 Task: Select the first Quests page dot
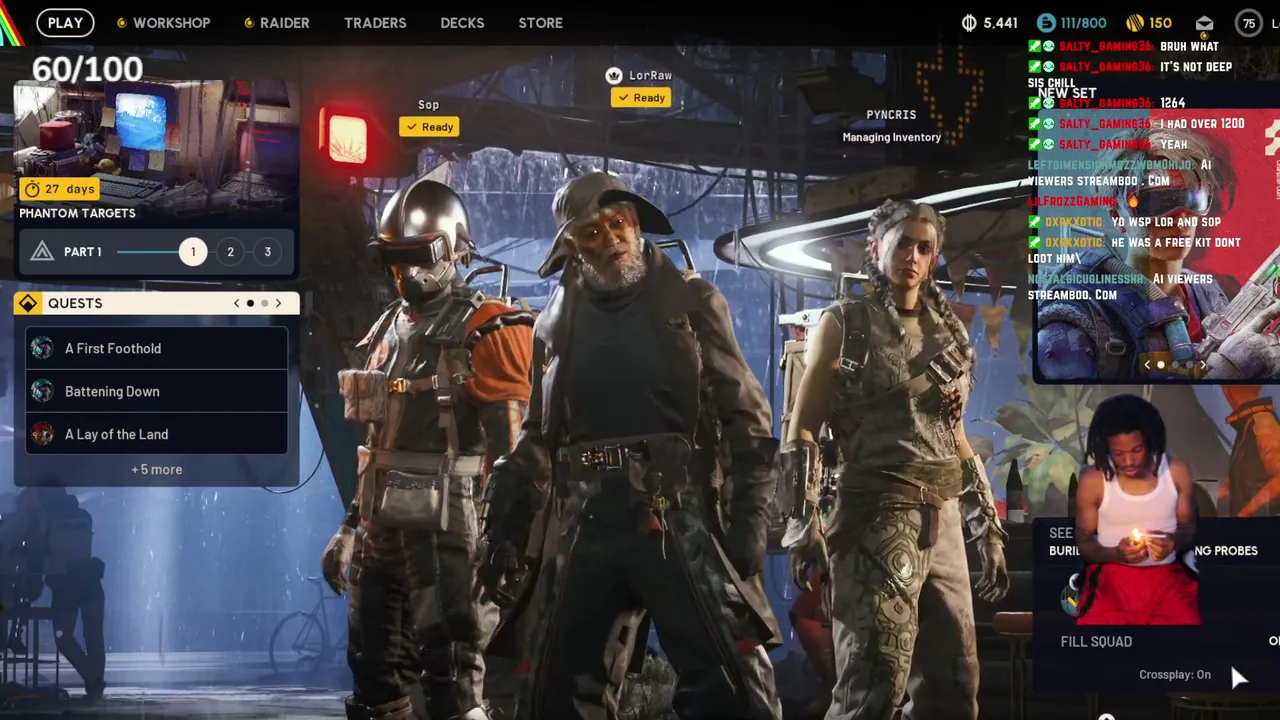click(250, 303)
